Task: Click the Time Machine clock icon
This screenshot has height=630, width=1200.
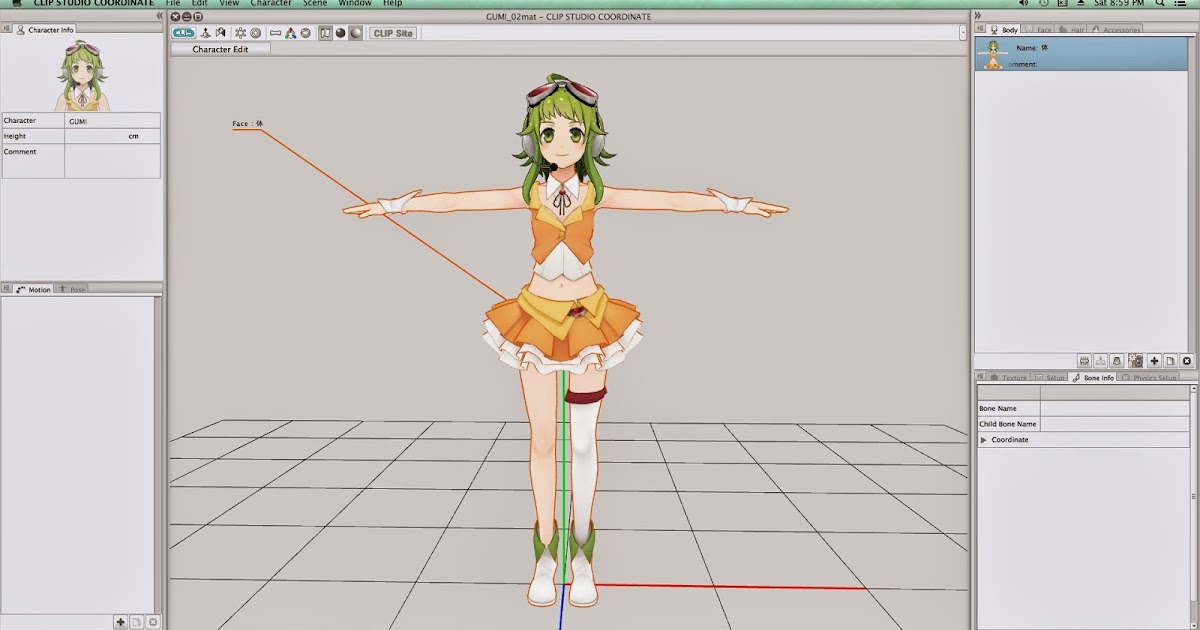Action: pos(1044,3)
